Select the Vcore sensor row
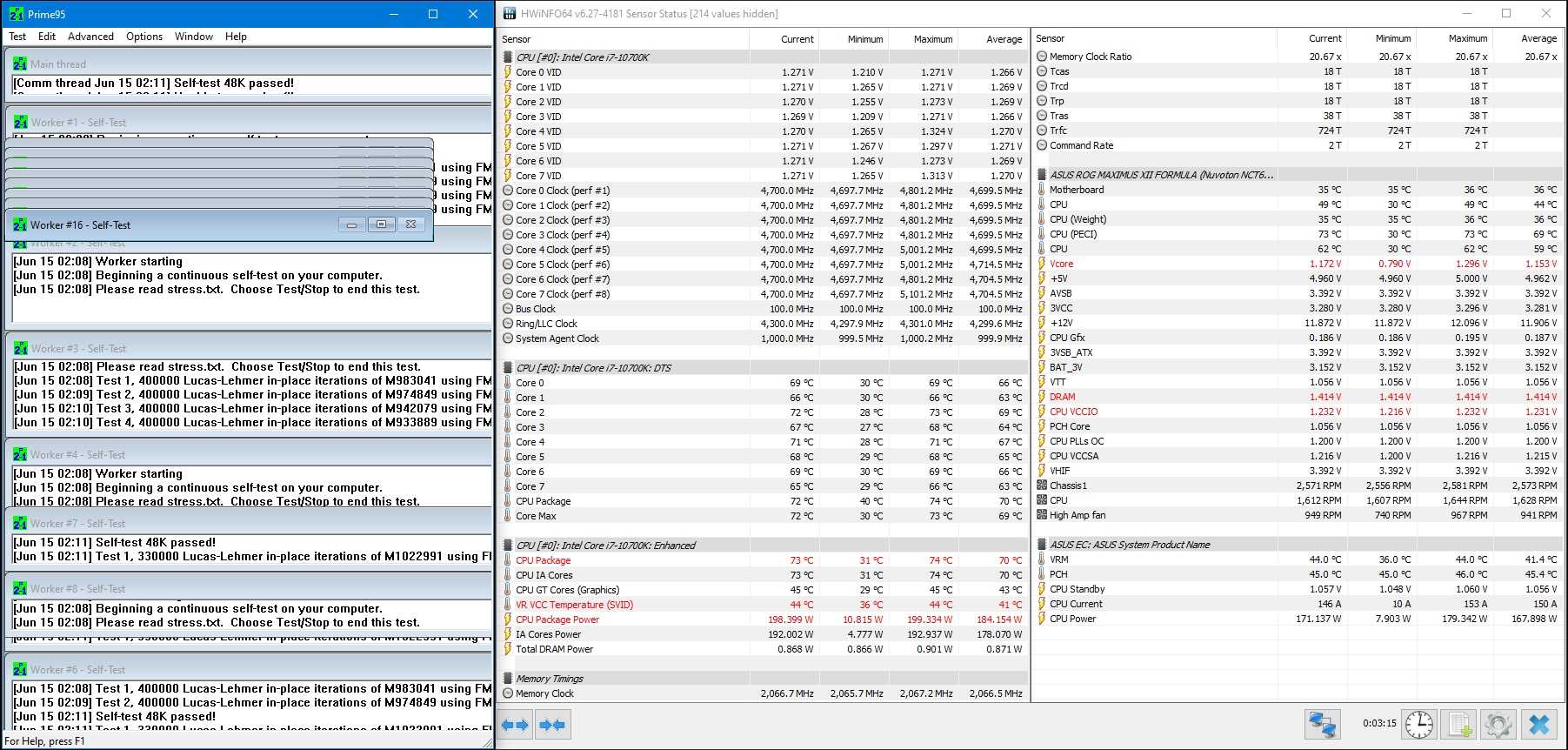This screenshot has height=750, width=1568. (1061, 264)
